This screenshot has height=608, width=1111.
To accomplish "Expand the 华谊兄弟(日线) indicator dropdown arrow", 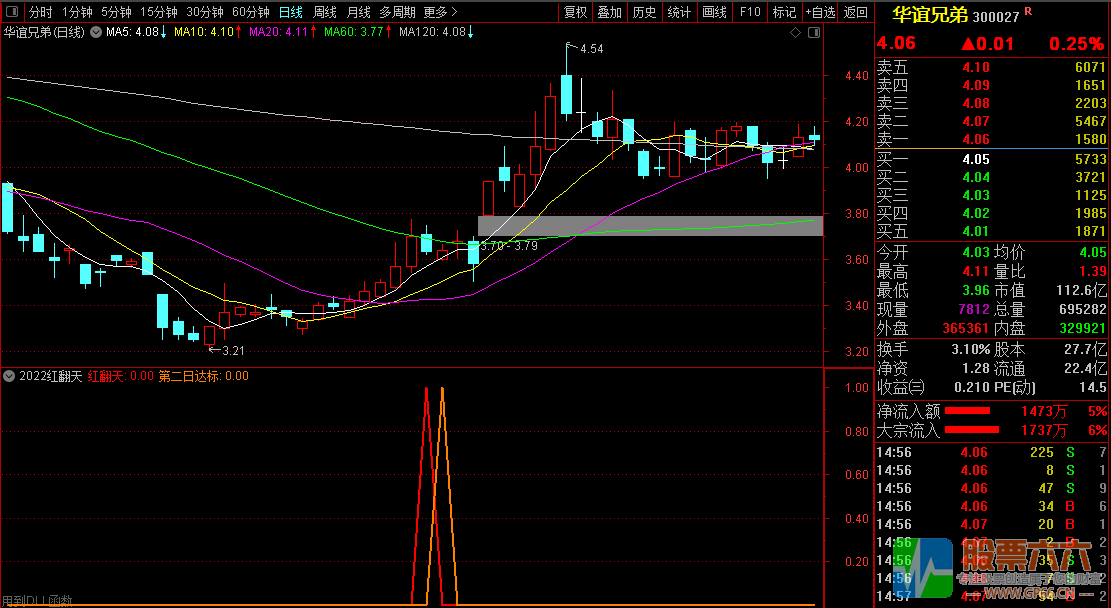I will pyautogui.click(x=95, y=32).
